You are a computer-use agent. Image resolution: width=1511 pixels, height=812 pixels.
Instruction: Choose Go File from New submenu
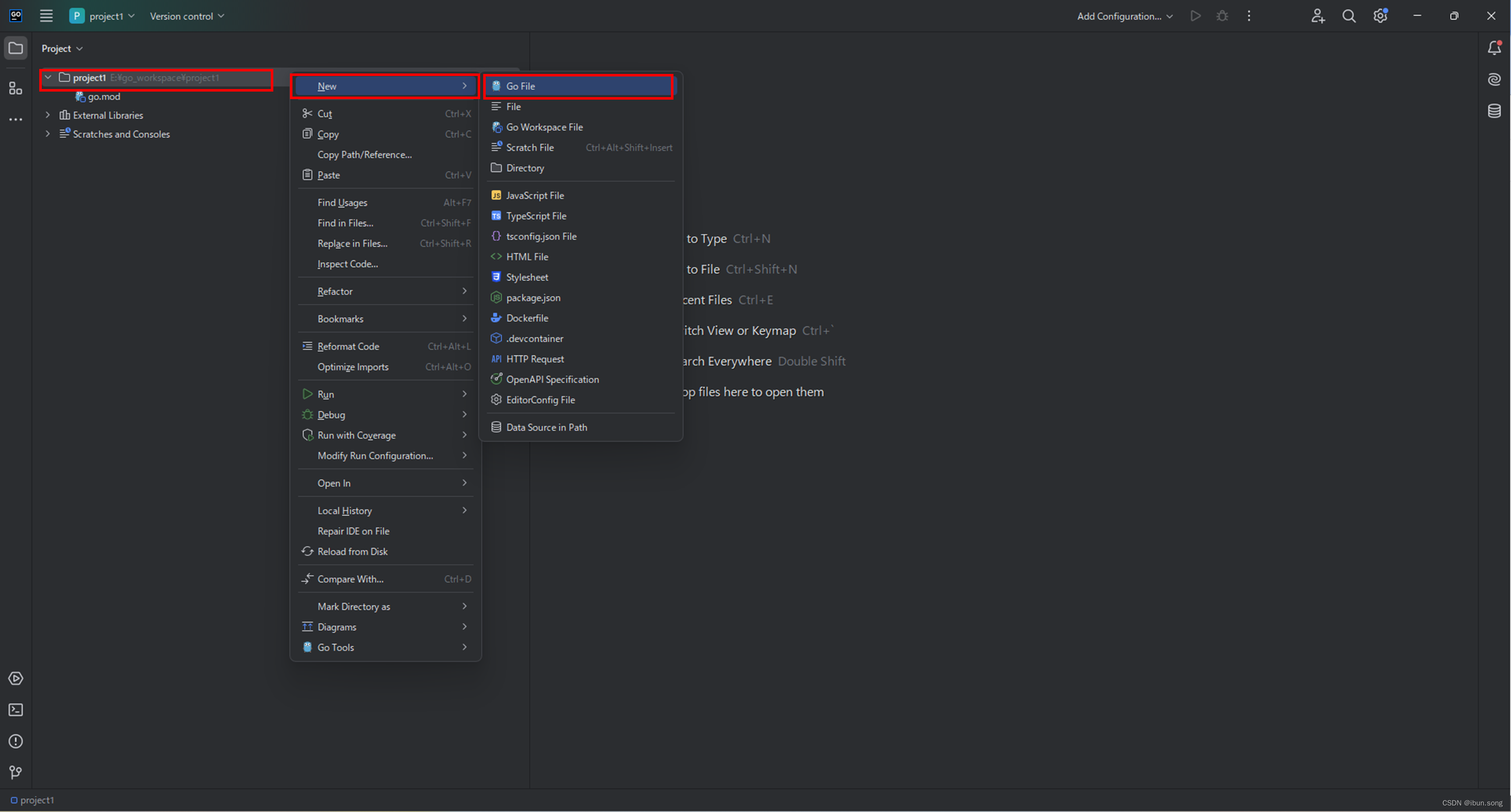coord(520,86)
